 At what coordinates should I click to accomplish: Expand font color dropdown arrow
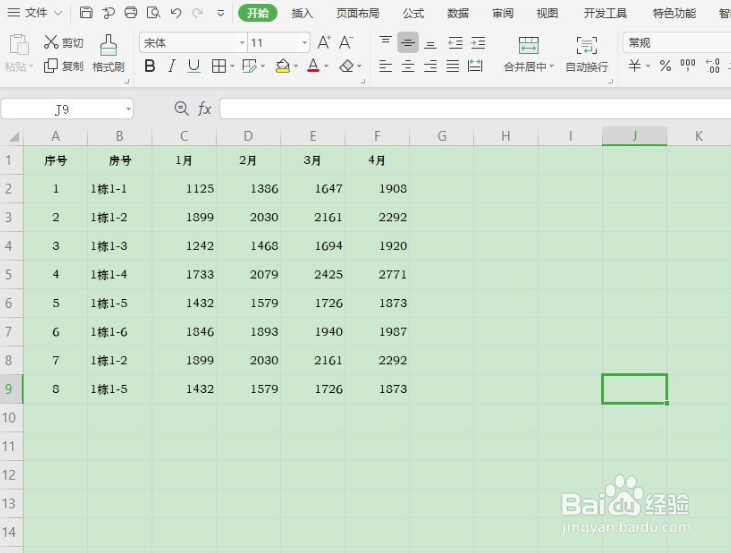[326, 66]
